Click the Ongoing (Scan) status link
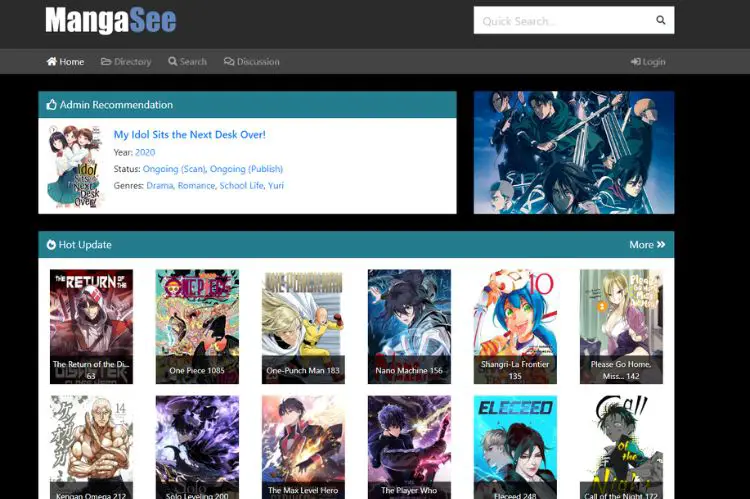This screenshot has height=499, width=750. click(174, 169)
